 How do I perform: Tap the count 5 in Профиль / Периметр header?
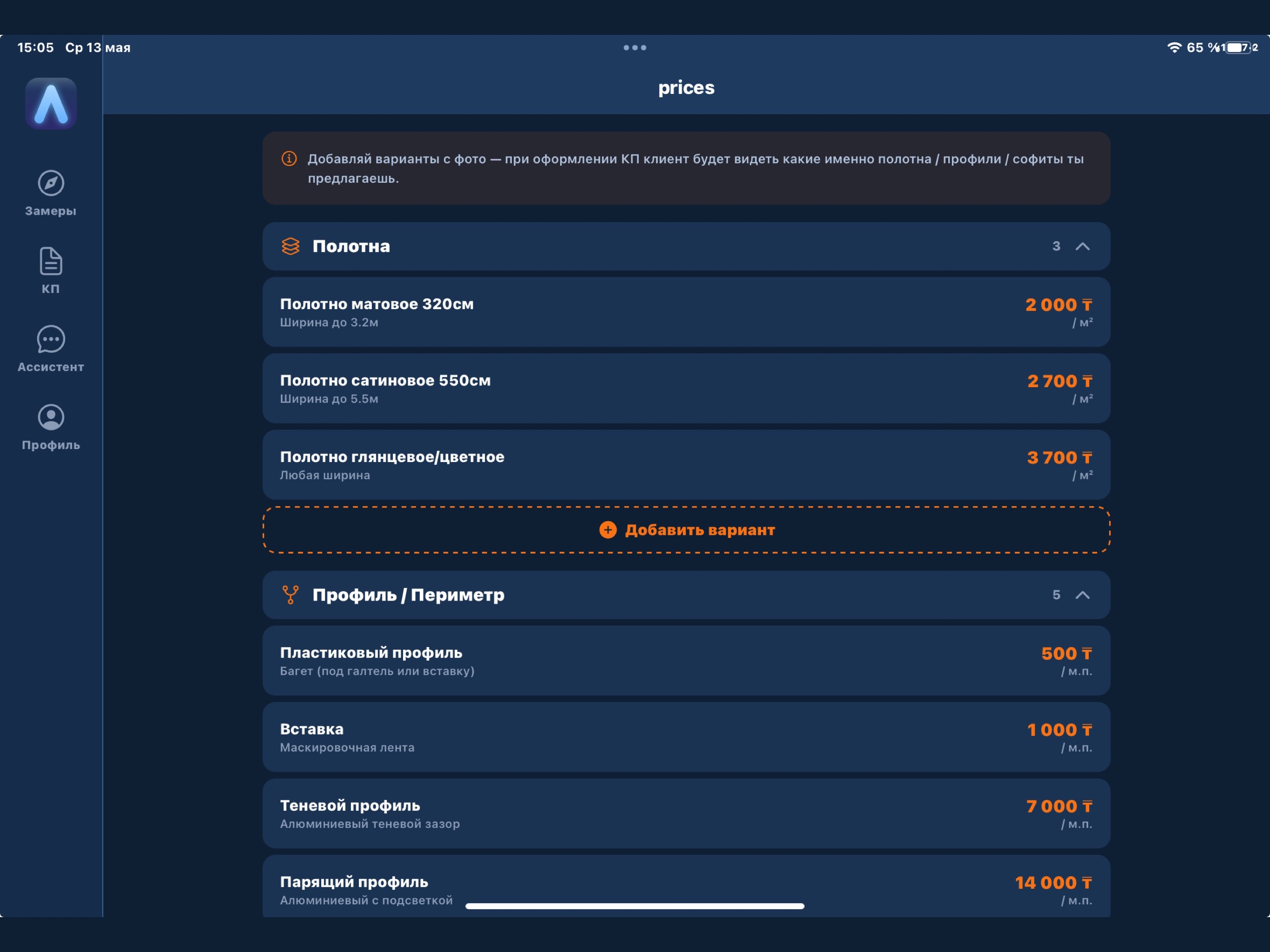tap(1057, 595)
